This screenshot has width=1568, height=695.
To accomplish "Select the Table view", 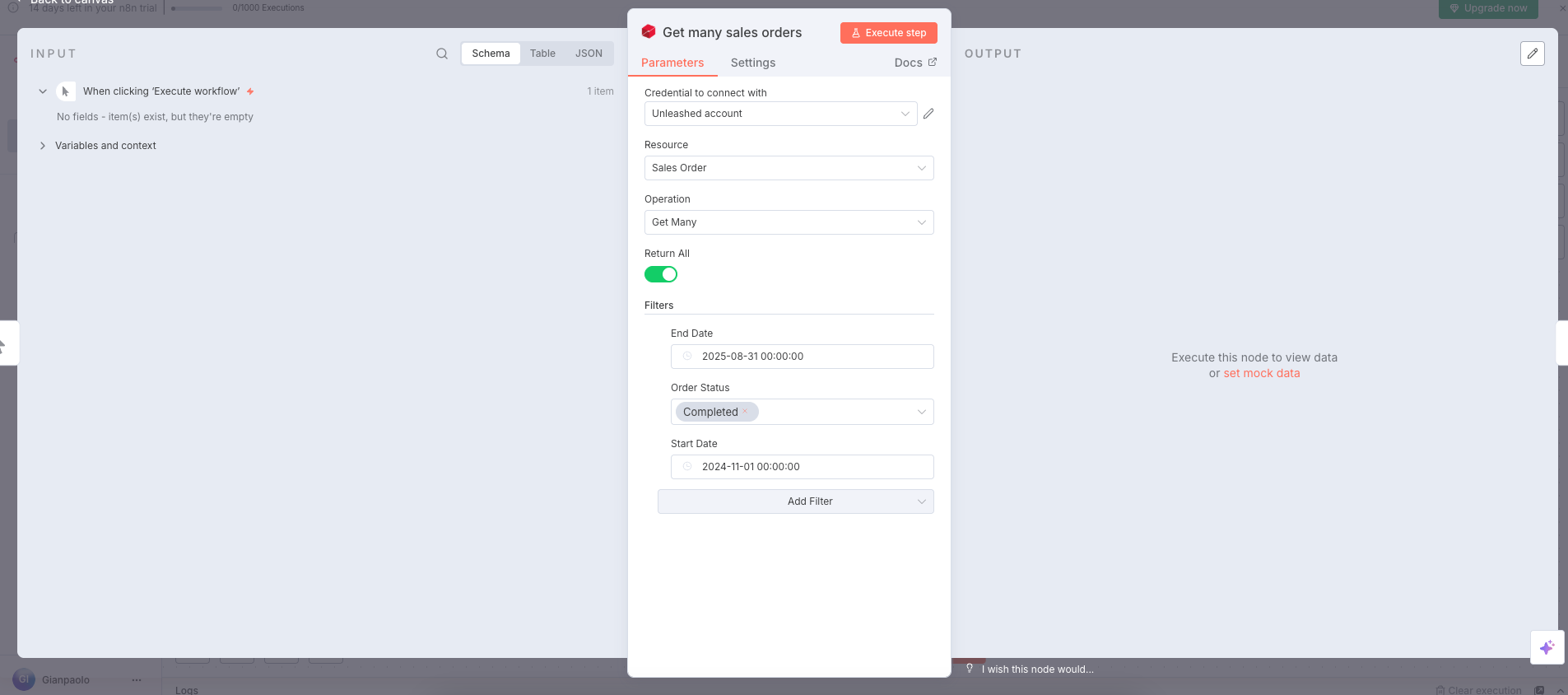I will pos(542,54).
